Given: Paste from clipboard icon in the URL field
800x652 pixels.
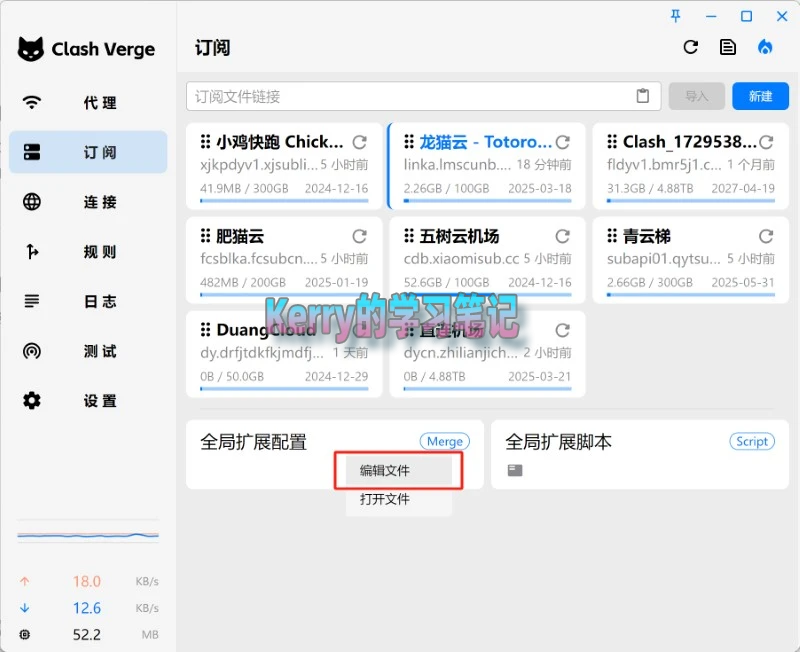Looking at the screenshot, I should [x=643, y=96].
